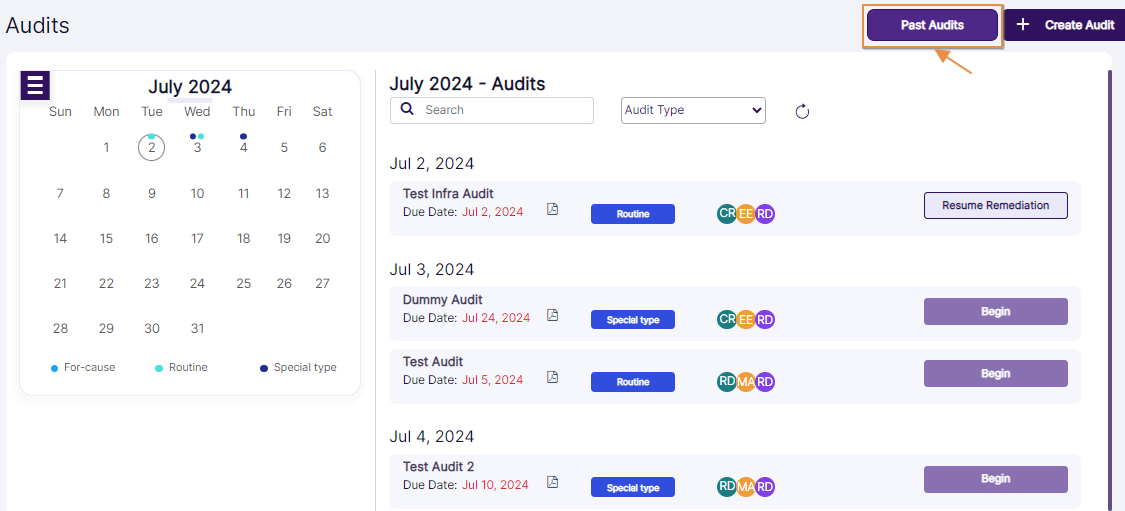Click the Jul 3, 2024 section heading

(432, 269)
